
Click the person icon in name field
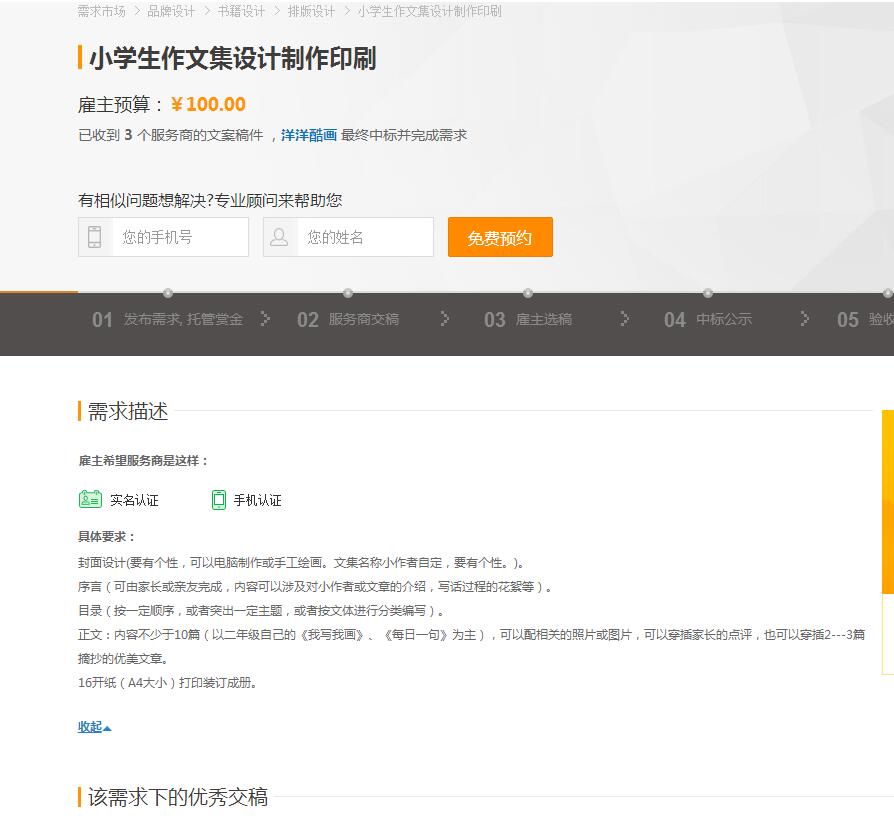[279, 237]
